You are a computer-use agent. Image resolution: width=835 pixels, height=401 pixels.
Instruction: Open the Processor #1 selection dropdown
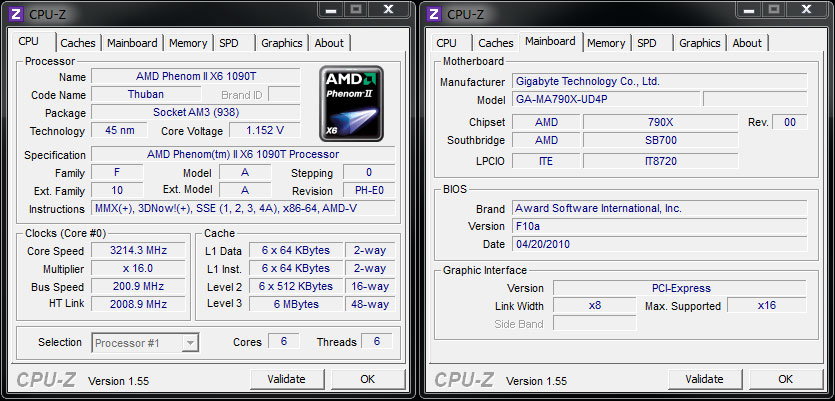click(145, 343)
